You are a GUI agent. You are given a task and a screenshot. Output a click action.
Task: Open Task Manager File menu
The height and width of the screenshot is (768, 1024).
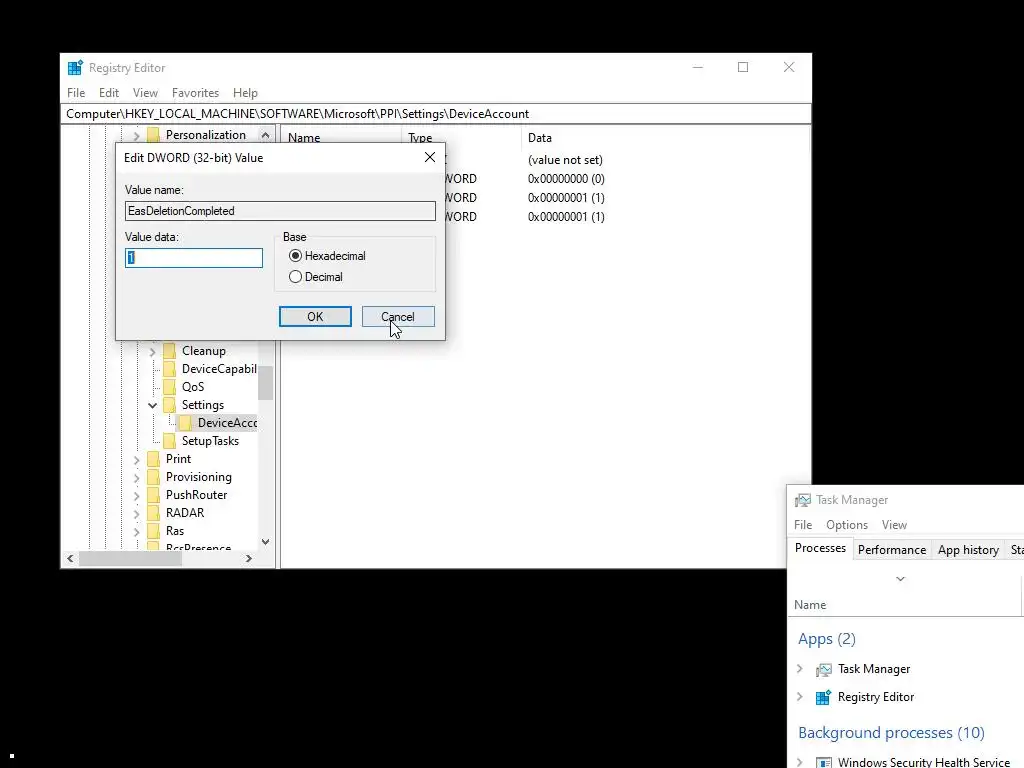(x=803, y=525)
